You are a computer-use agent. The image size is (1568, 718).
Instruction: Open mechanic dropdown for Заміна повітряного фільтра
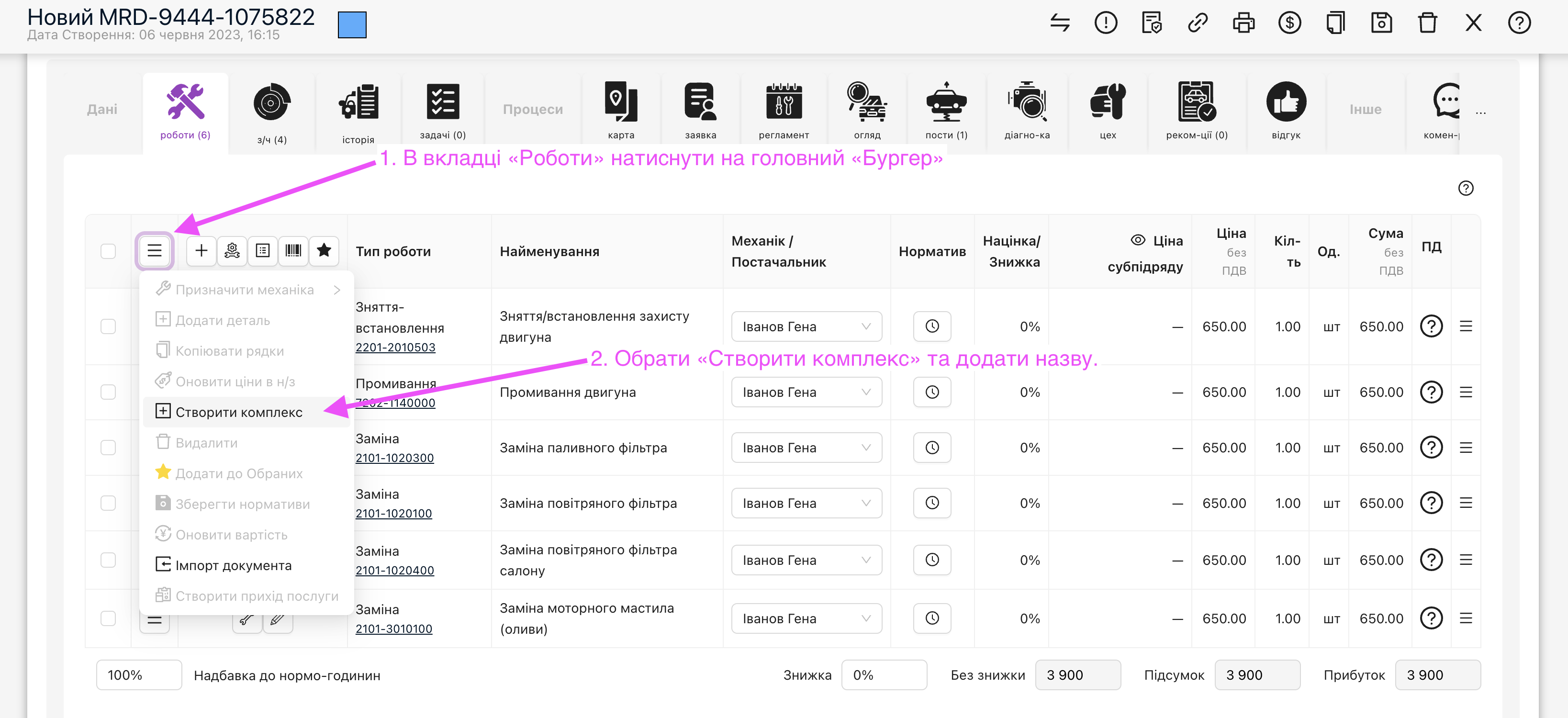[806, 503]
